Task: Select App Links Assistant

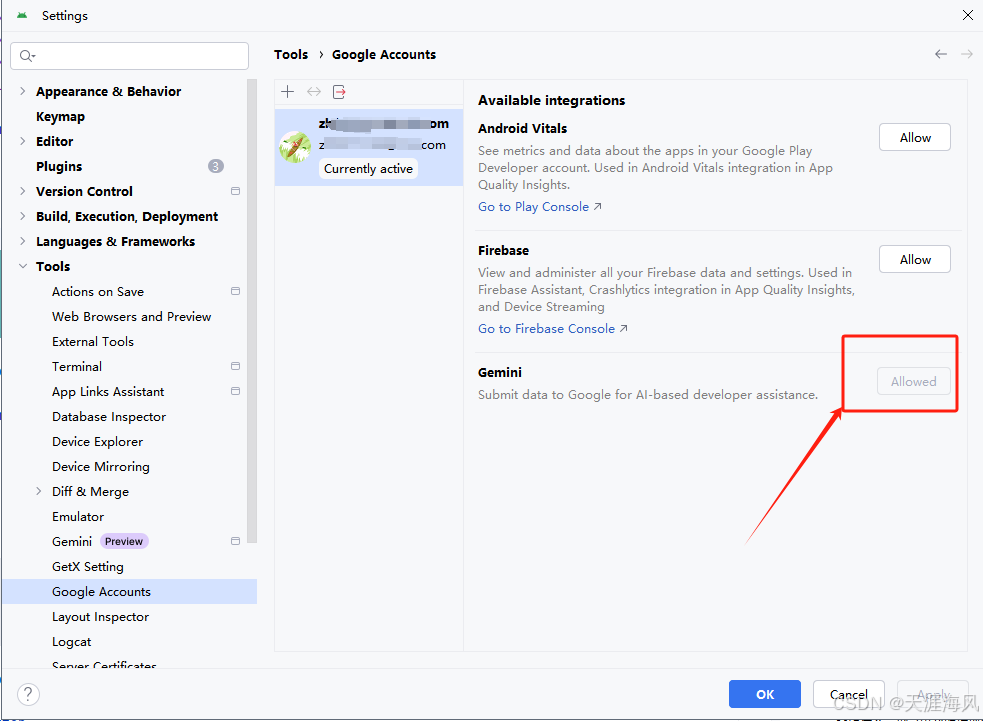Action: click(x=108, y=391)
